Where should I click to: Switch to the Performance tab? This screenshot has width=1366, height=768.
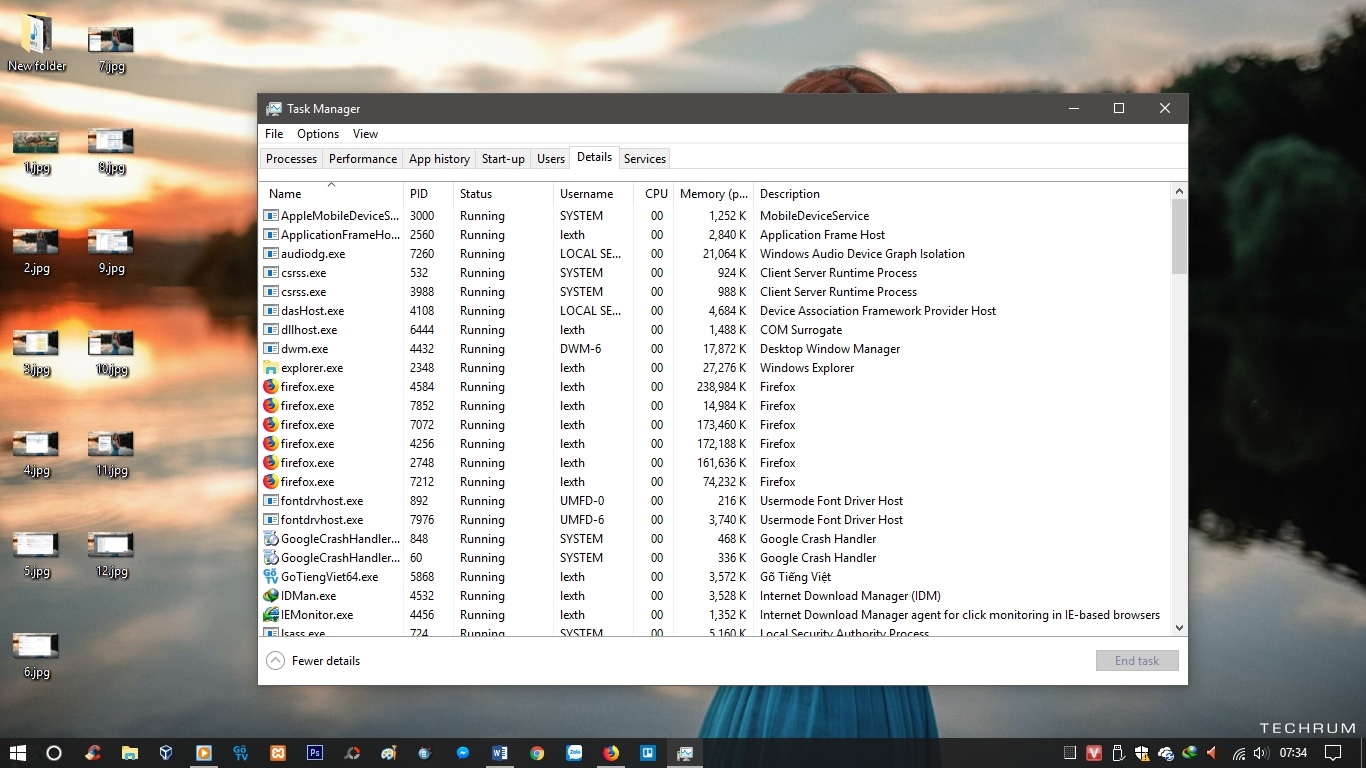pos(363,159)
